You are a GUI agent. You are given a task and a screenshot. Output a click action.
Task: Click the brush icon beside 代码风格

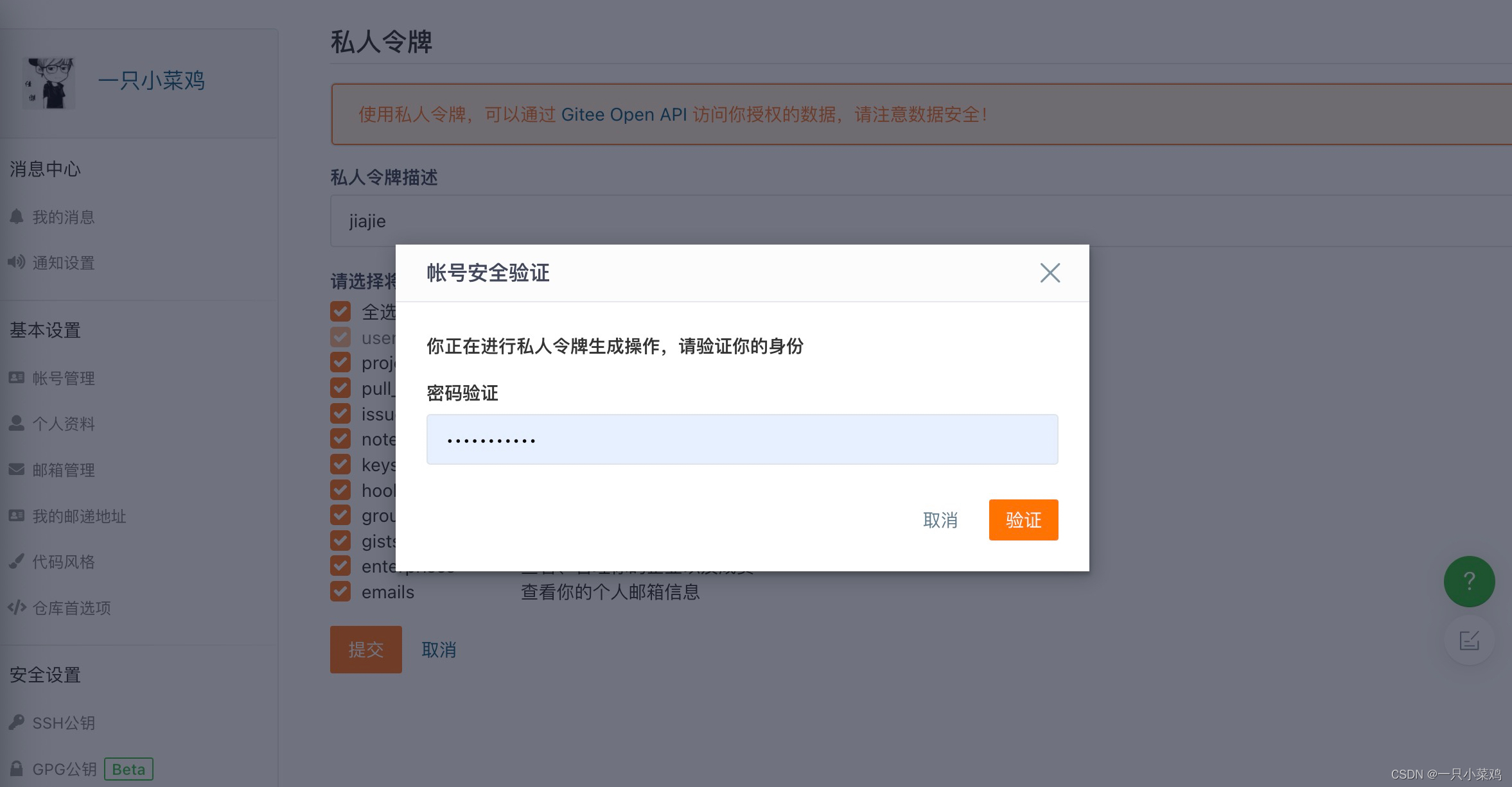point(17,561)
